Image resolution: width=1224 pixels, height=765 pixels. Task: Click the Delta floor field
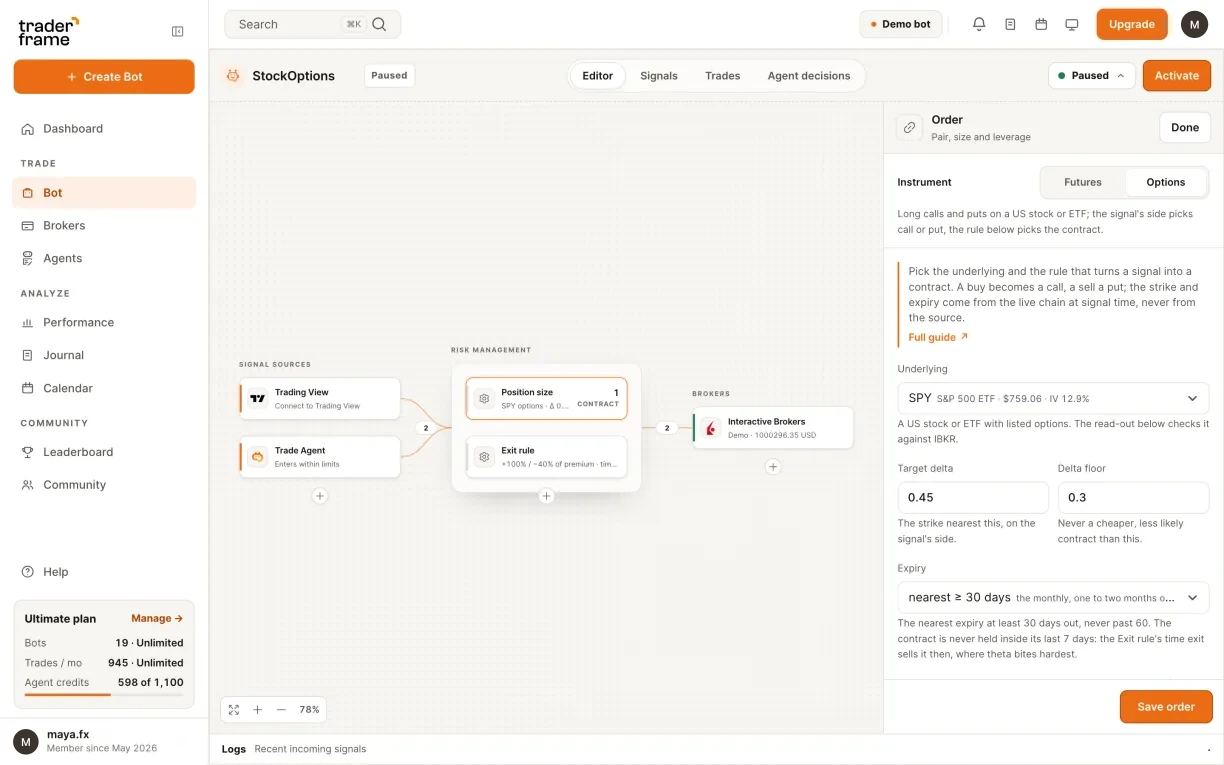pos(1133,497)
